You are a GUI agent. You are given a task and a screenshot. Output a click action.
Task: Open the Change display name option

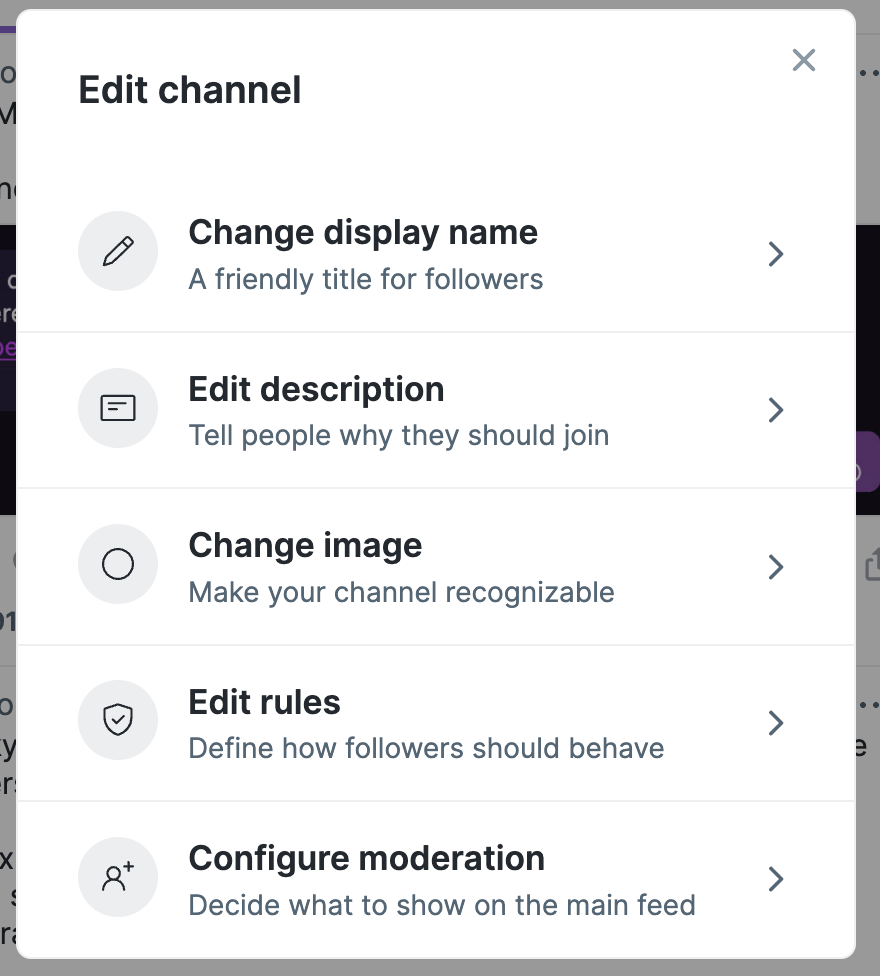point(363,233)
